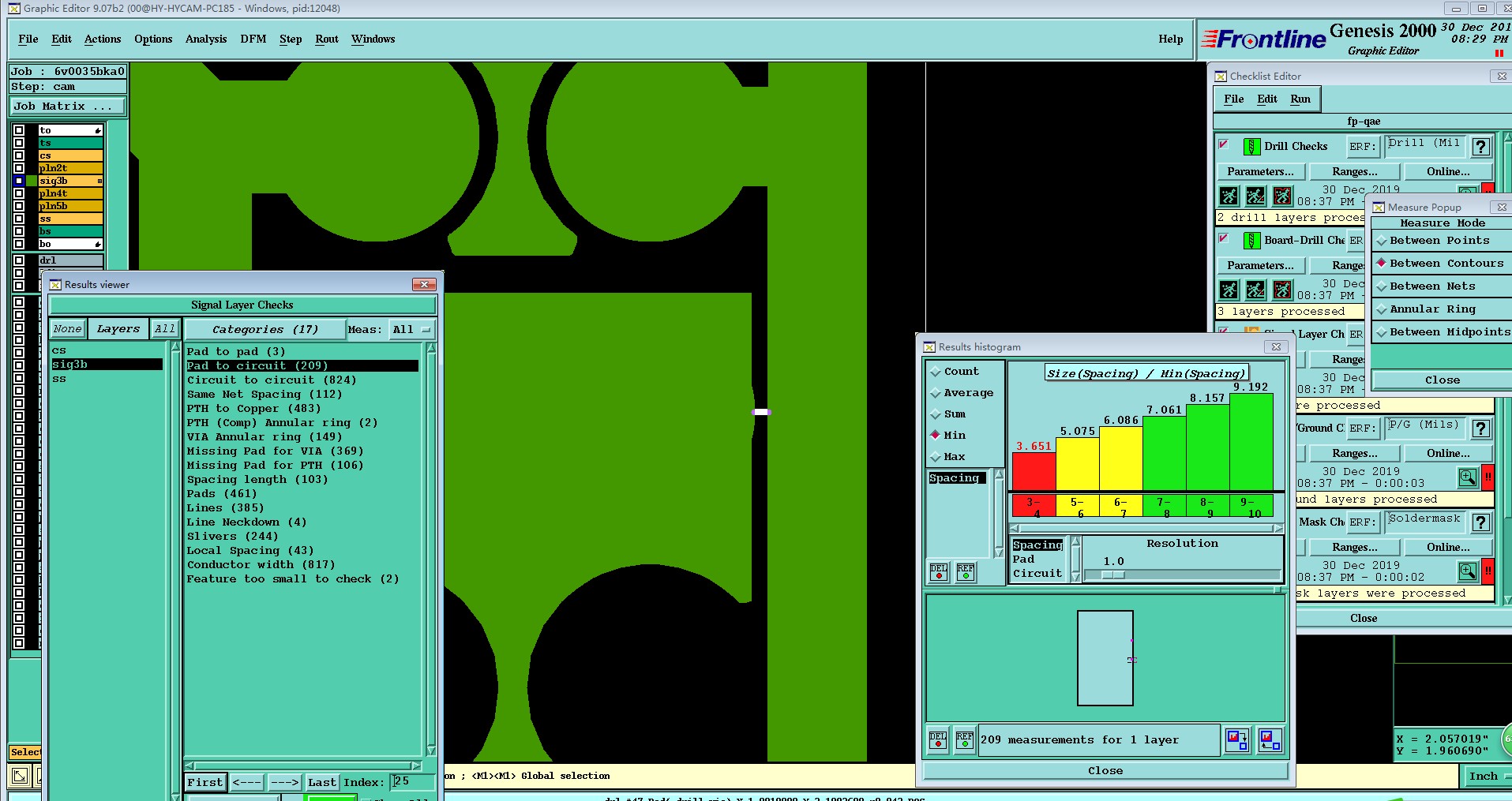Click red alert icon in the Soldermask check row

[x=1488, y=571]
